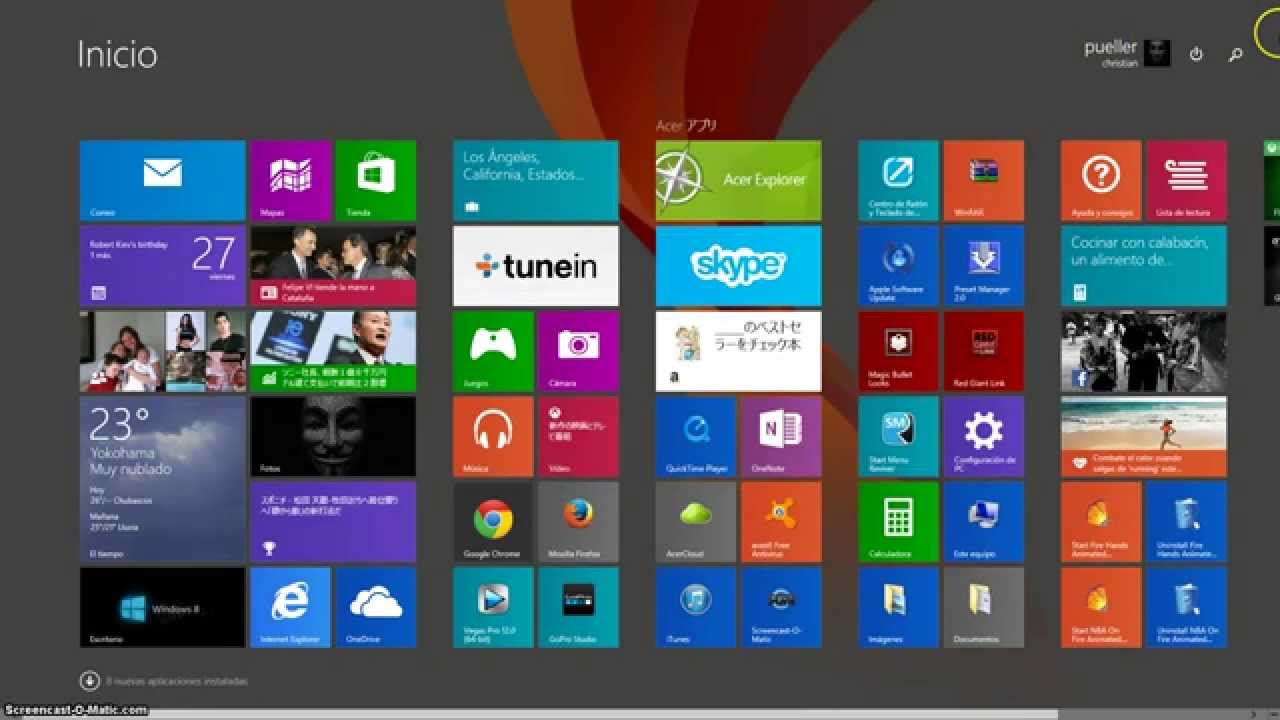Open Apple Software Update tile
The width and height of the screenshot is (1280, 720).
coord(898,266)
